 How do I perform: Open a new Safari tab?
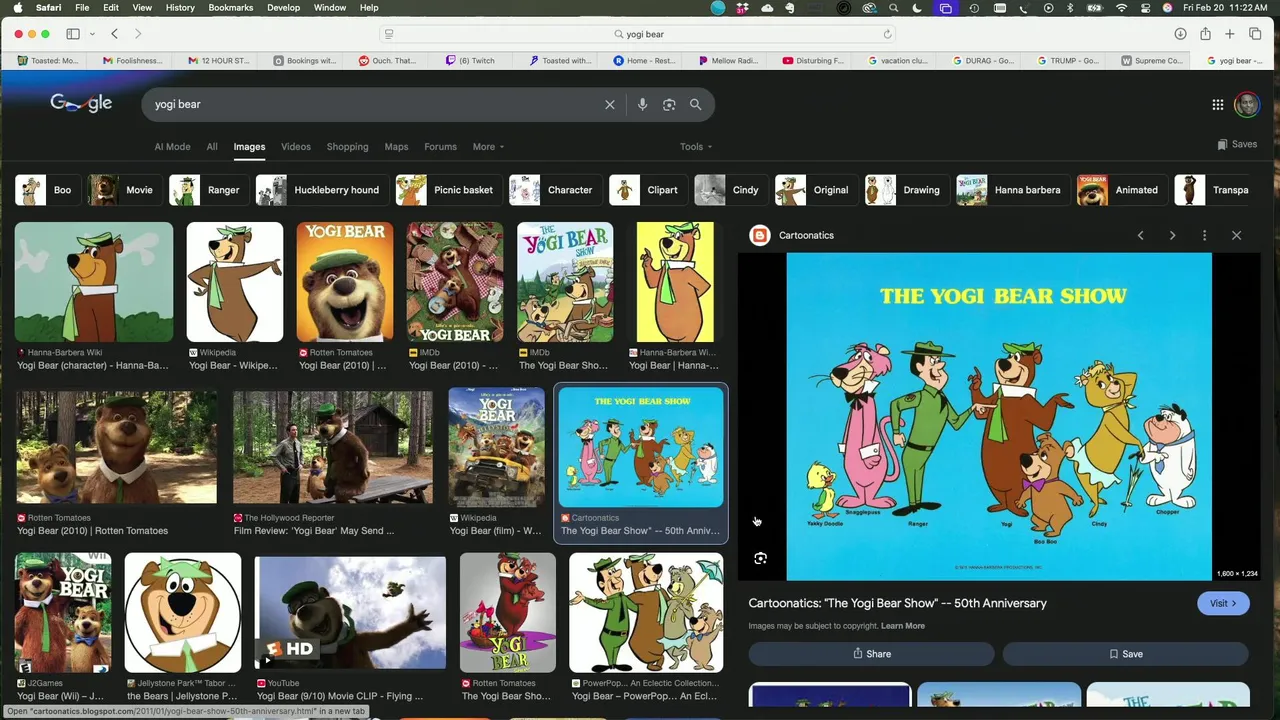[x=1230, y=34]
